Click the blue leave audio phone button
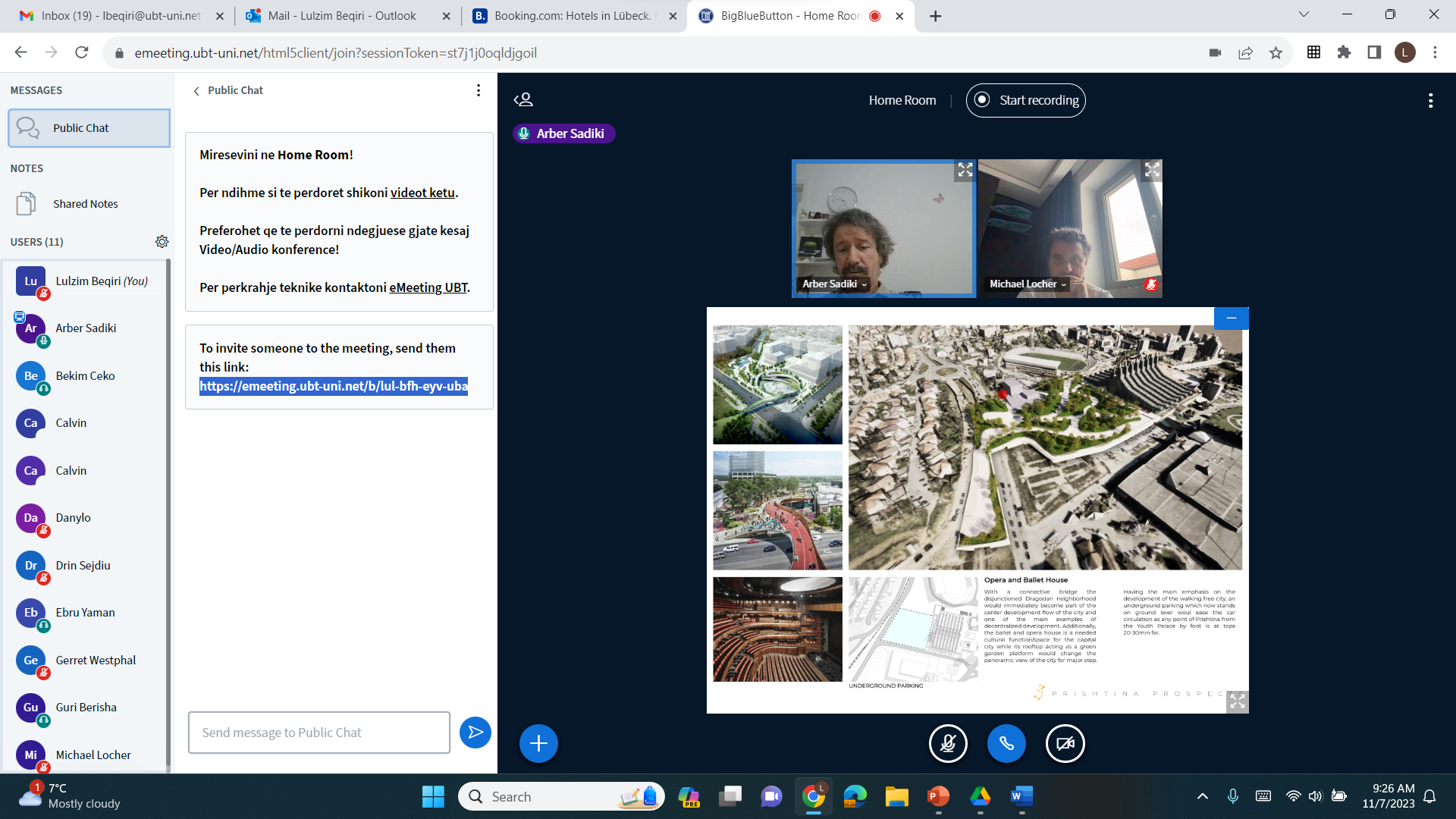Viewport: 1456px width, 819px height. point(1006,744)
